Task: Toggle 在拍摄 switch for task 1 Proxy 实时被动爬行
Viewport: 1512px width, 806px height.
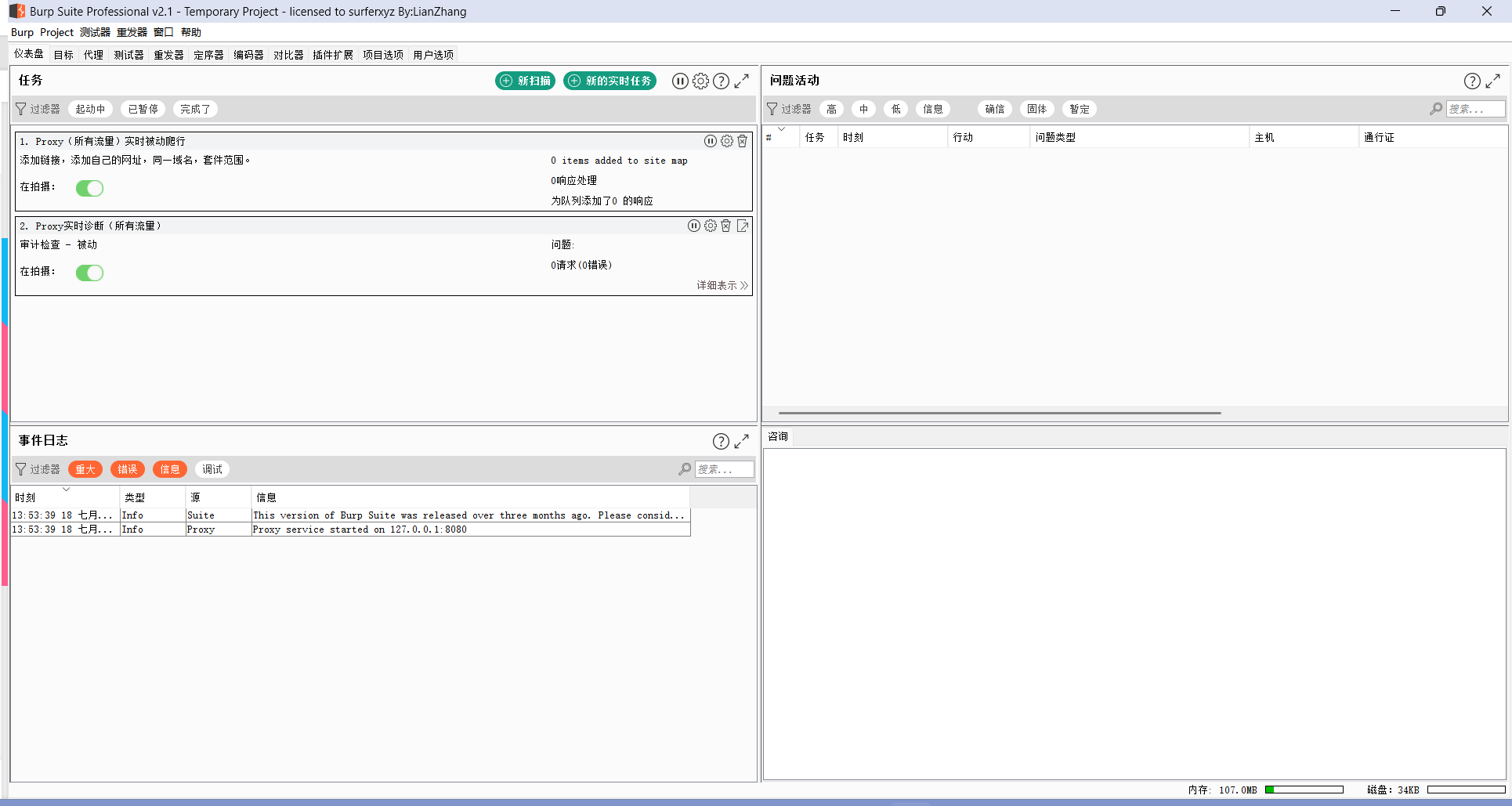Action: click(89, 188)
